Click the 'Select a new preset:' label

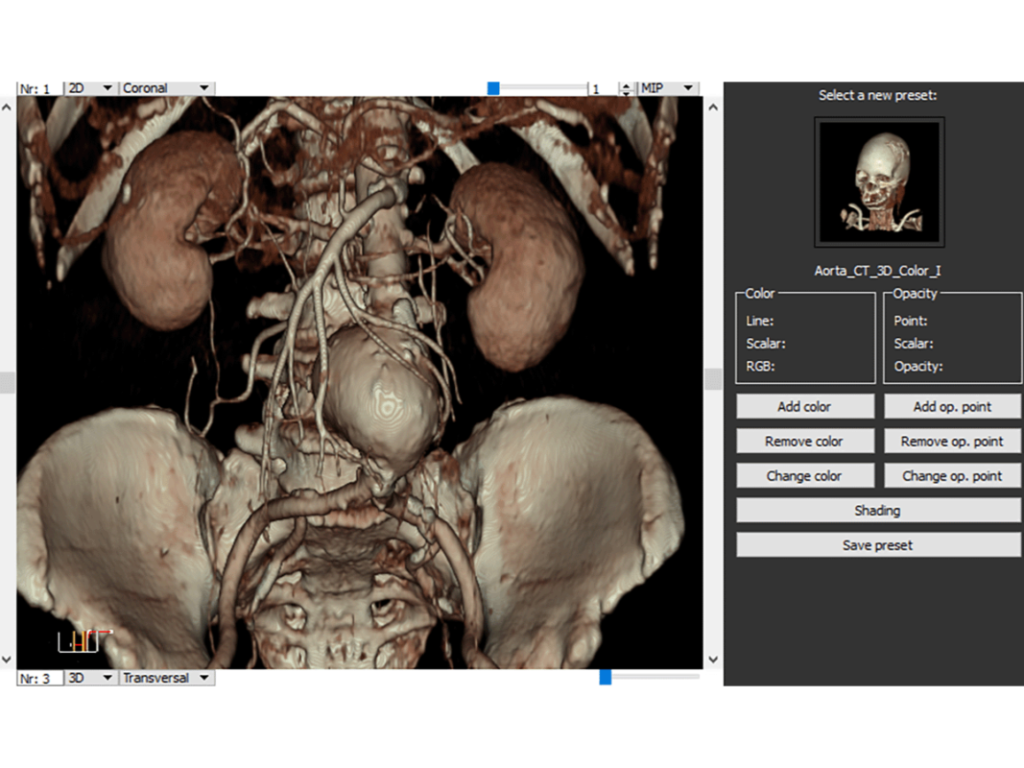[878, 95]
